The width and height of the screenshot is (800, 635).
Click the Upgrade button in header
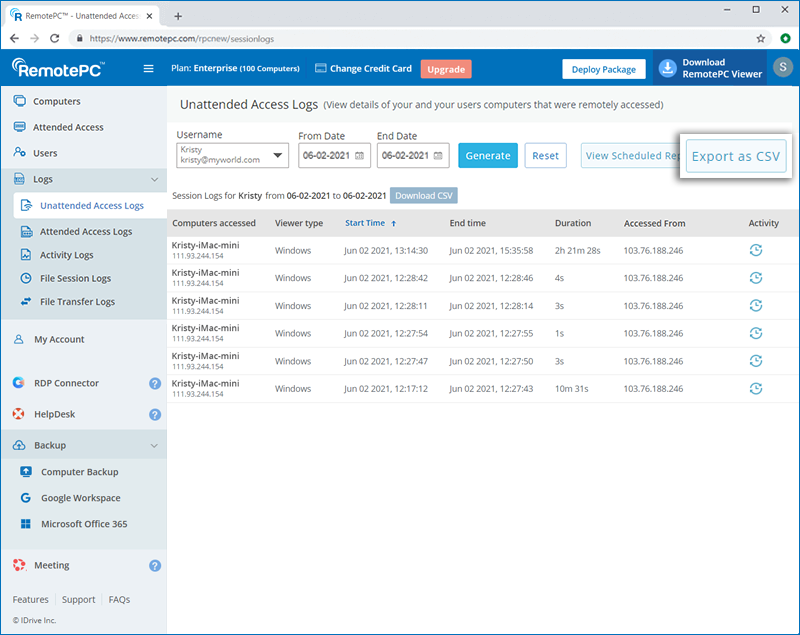(x=446, y=69)
